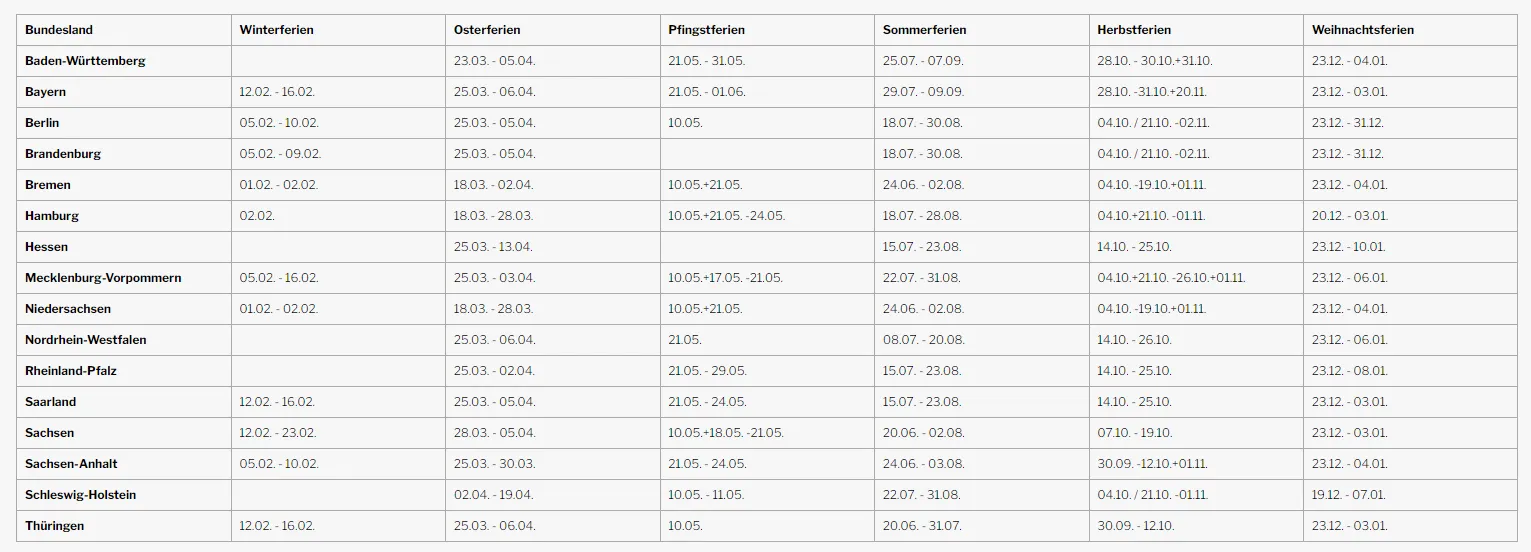Click Mecklenburg-Vorpommern row label
Viewport: 1531px width, 552px height.
(x=103, y=278)
